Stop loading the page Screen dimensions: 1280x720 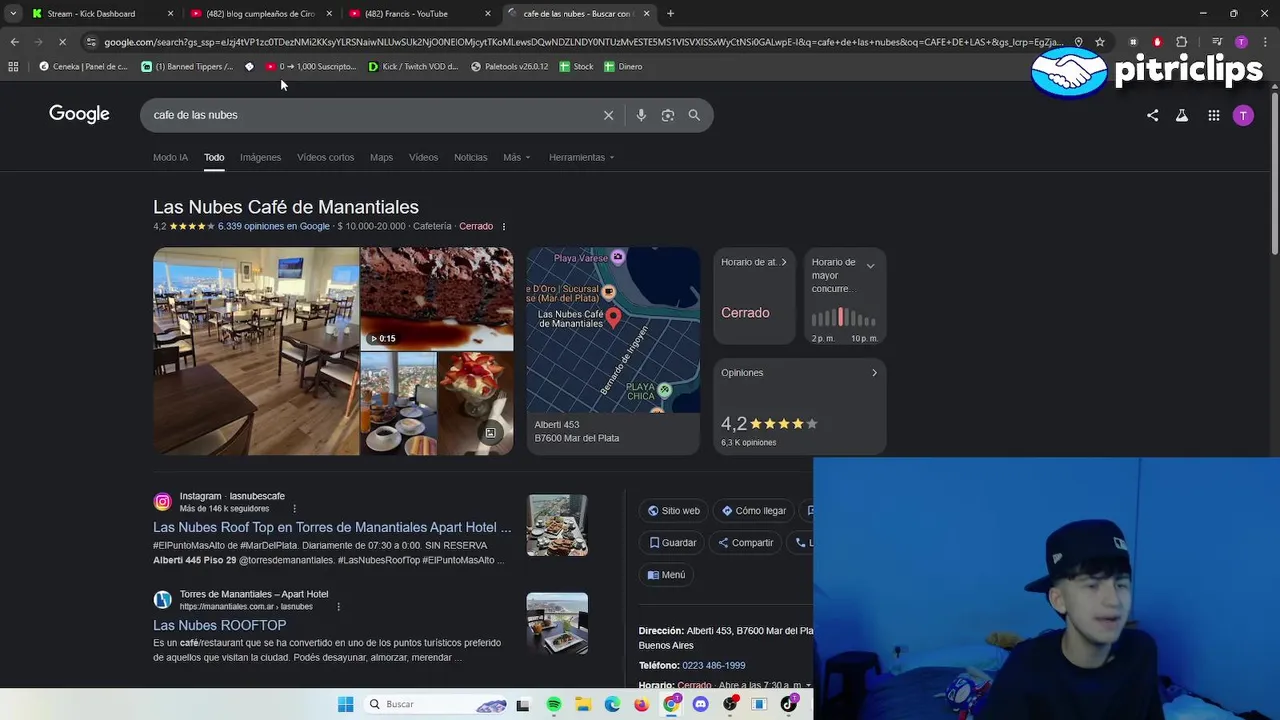coord(62,42)
